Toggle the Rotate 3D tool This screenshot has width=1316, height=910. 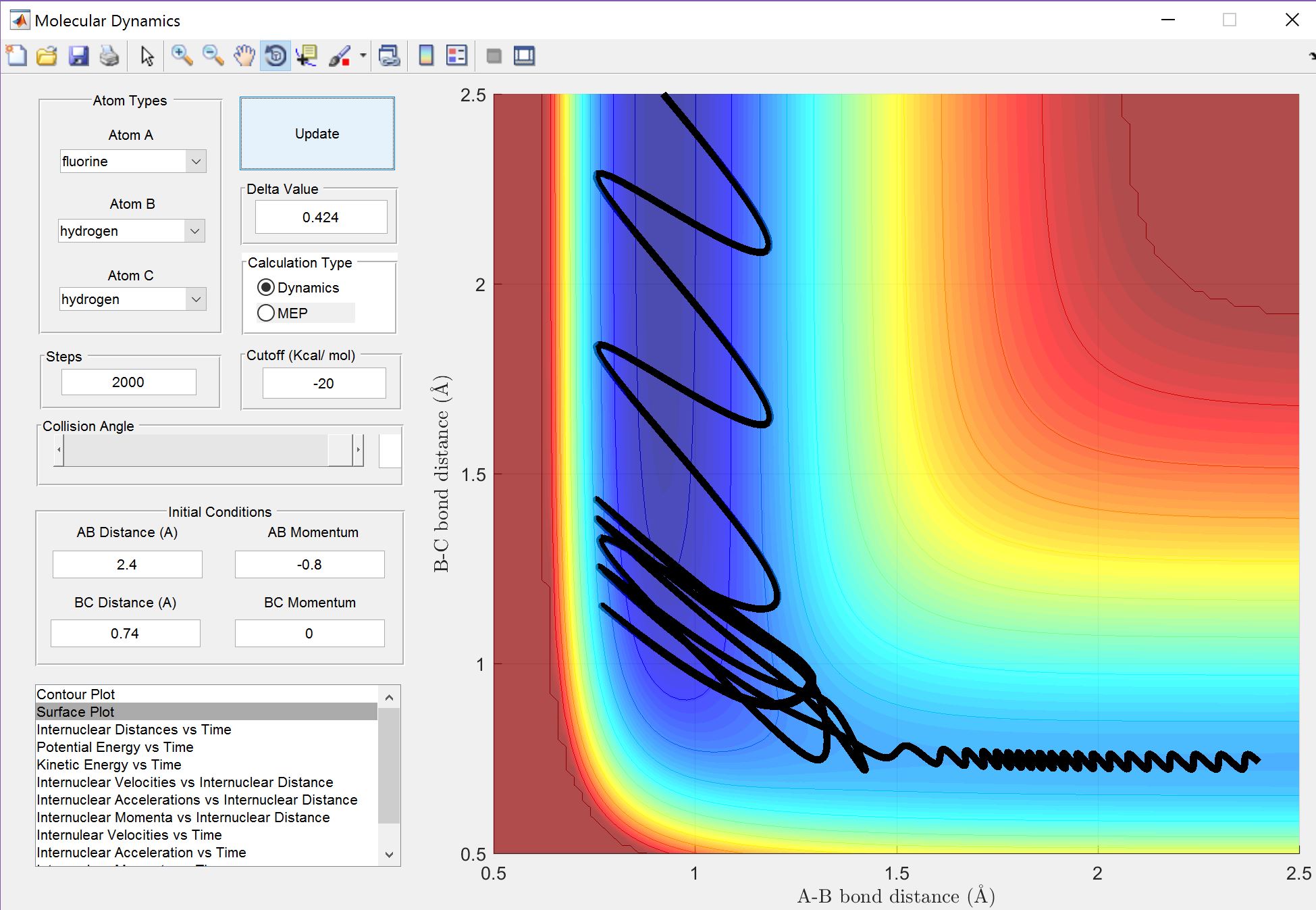tap(275, 56)
